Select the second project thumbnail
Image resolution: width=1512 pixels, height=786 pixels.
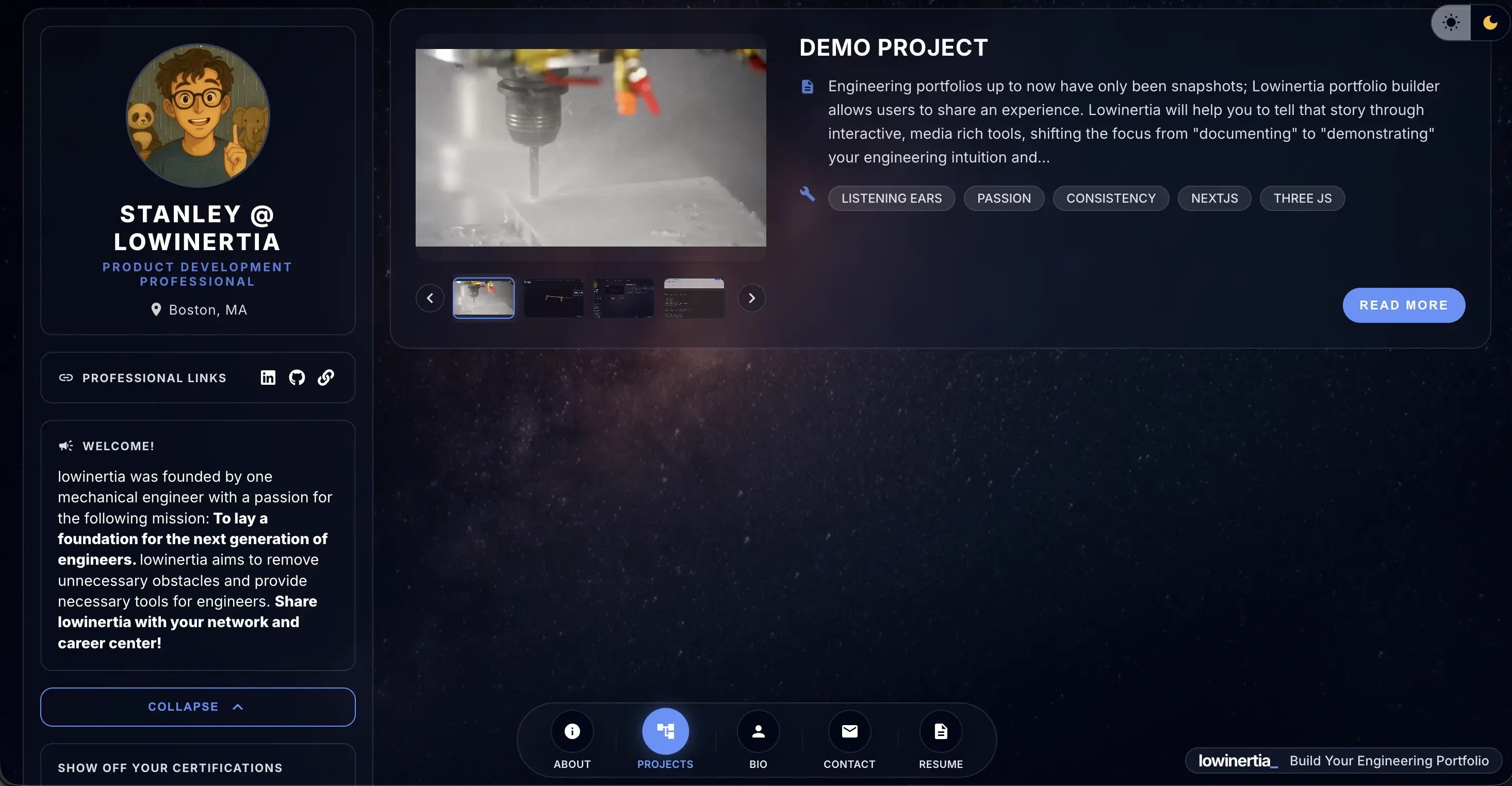click(x=553, y=298)
